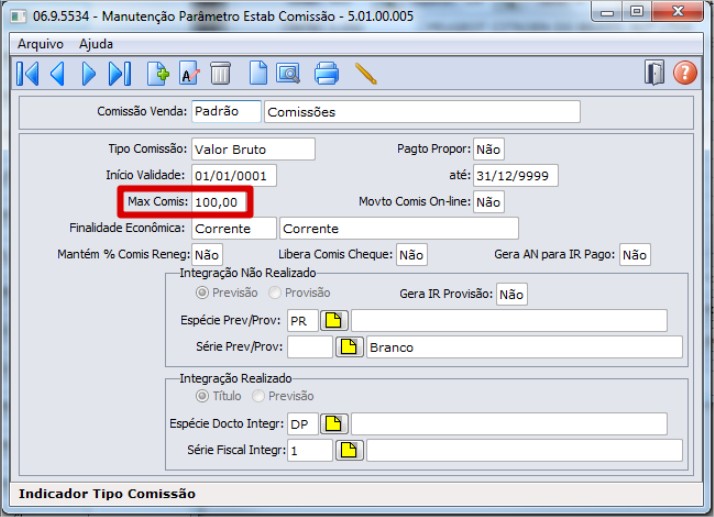
Task: Click Libera Comis Cheque Não field
Action: coord(412,255)
